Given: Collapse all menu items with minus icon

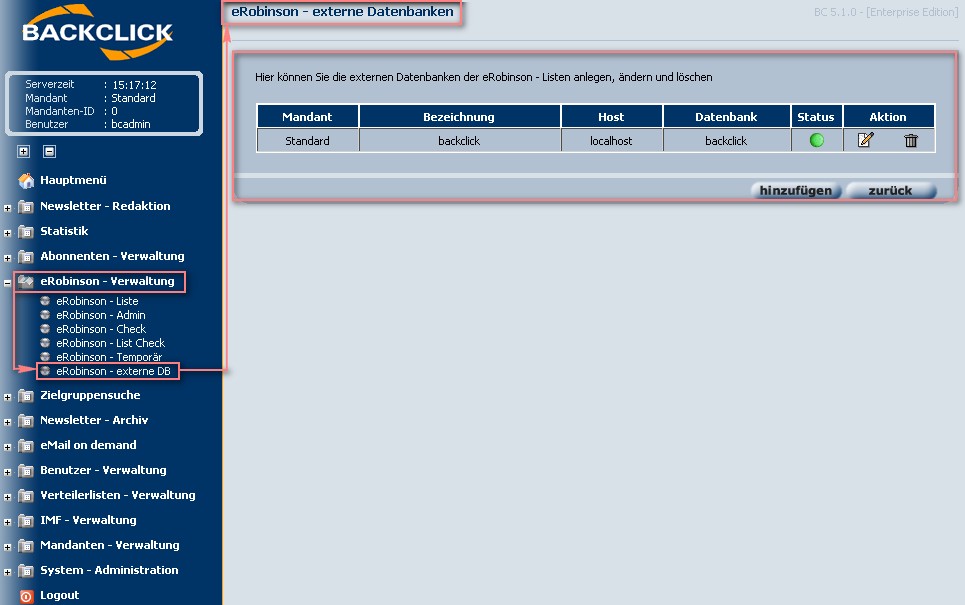Looking at the screenshot, I should (49, 151).
